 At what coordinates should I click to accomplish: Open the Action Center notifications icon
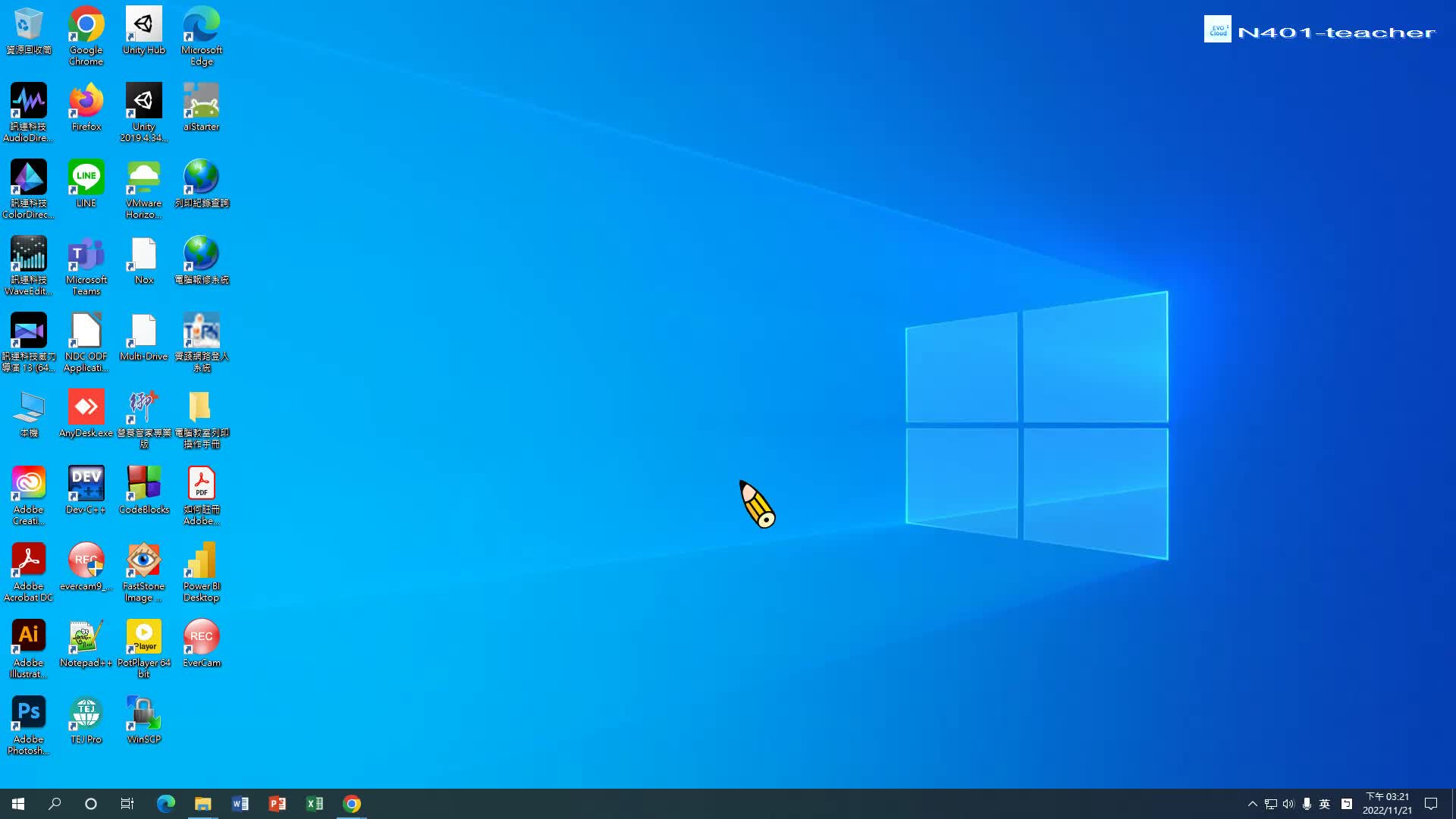[x=1431, y=804]
